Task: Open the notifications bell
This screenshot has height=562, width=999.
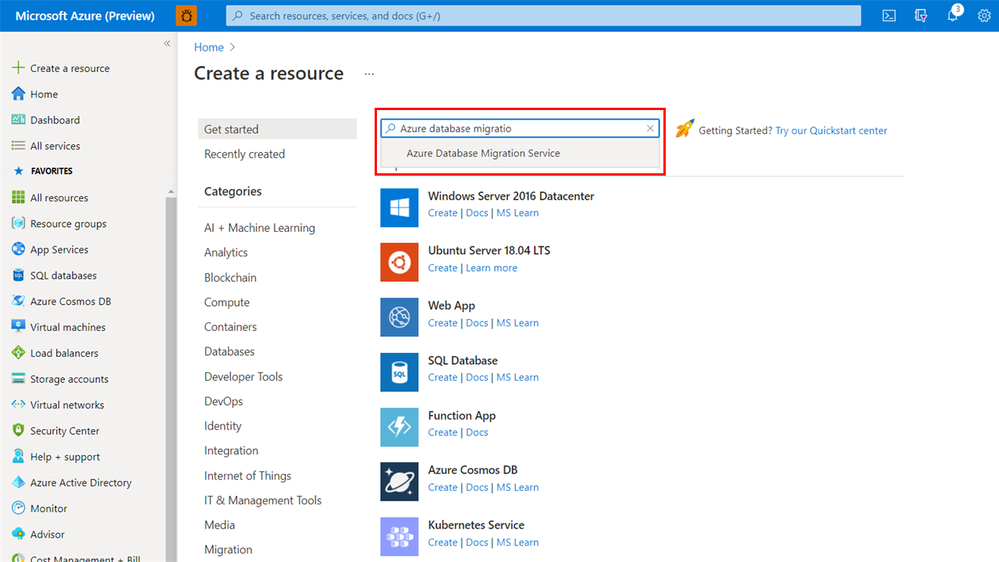Action: click(x=952, y=16)
